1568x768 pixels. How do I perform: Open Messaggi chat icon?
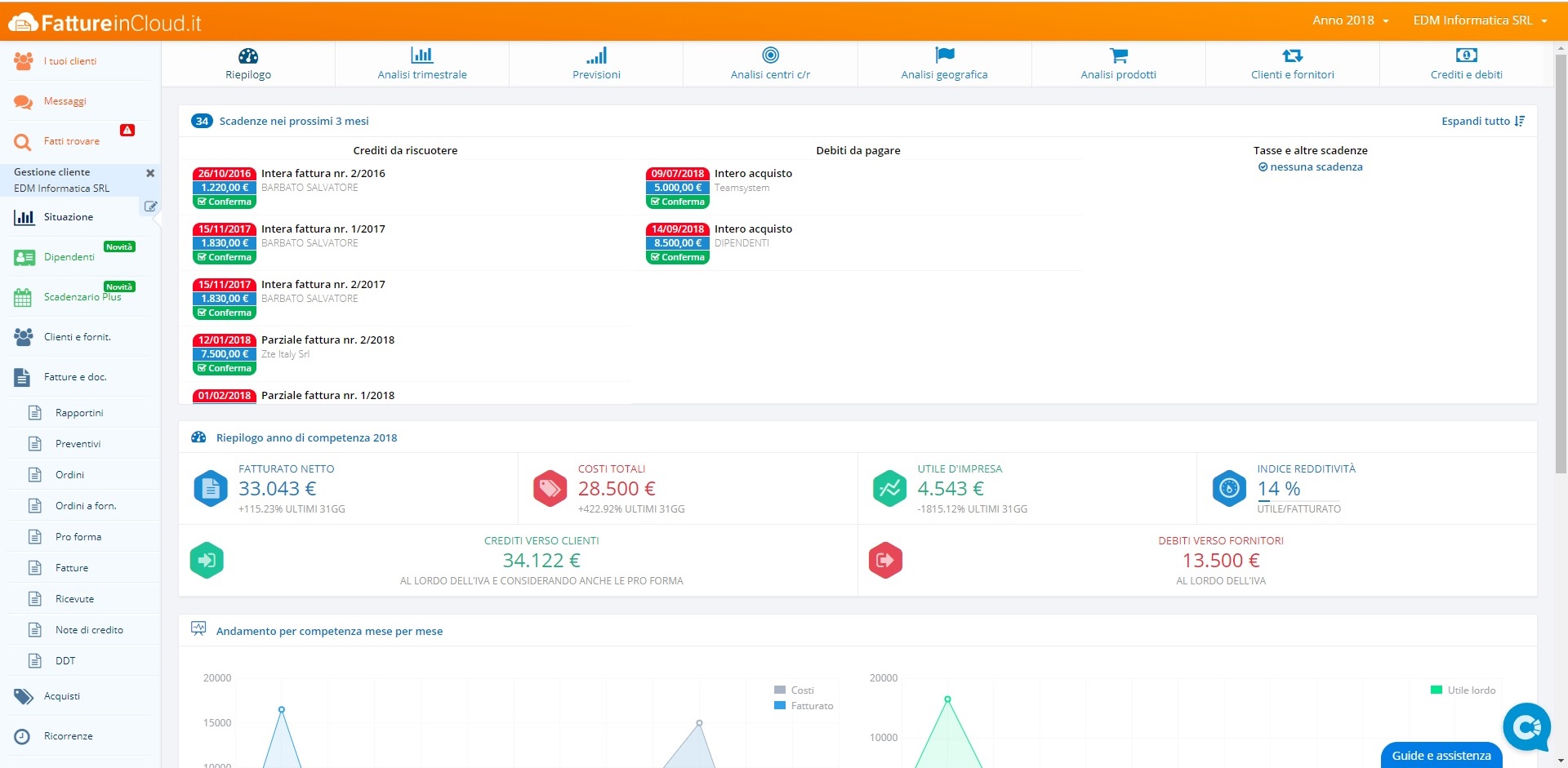23,102
